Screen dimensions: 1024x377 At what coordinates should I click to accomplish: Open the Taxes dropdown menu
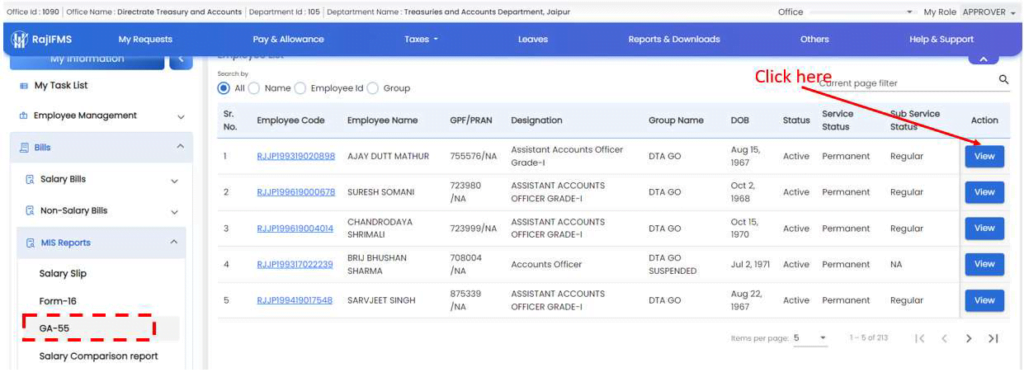pyautogui.click(x=421, y=39)
